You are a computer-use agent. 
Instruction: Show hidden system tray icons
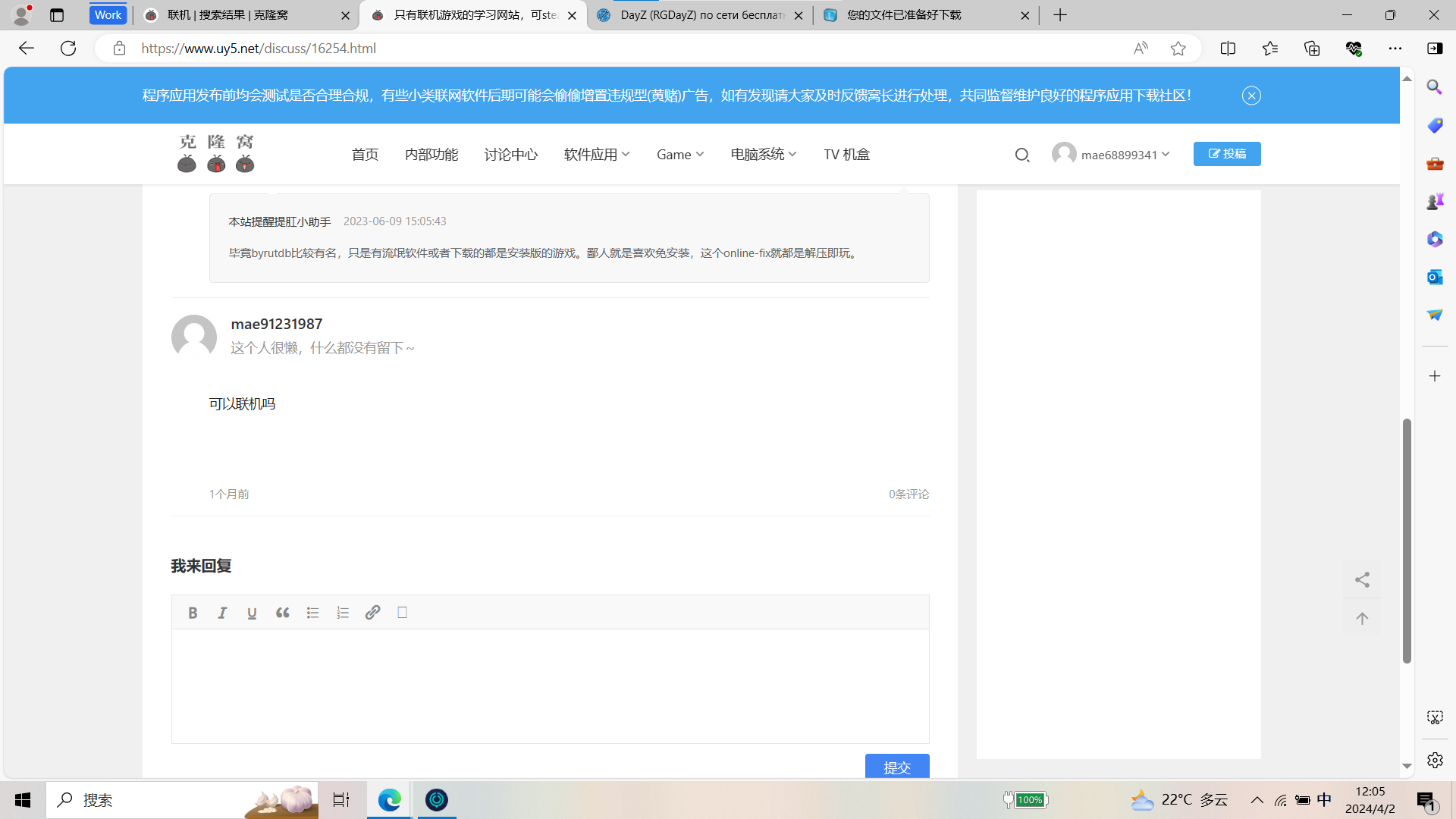[x=1257, y=800]
